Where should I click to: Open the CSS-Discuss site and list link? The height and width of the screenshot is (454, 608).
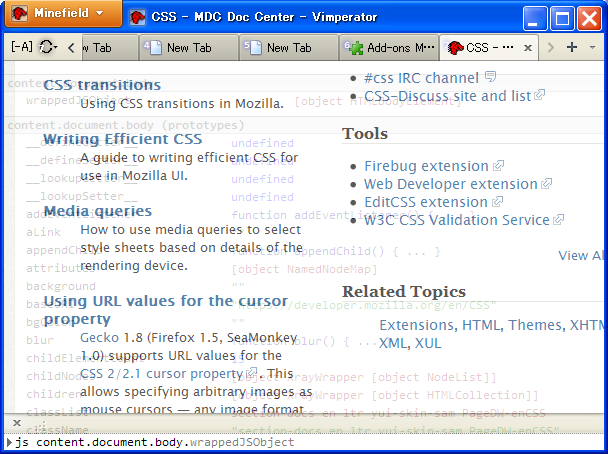[447, 96]
